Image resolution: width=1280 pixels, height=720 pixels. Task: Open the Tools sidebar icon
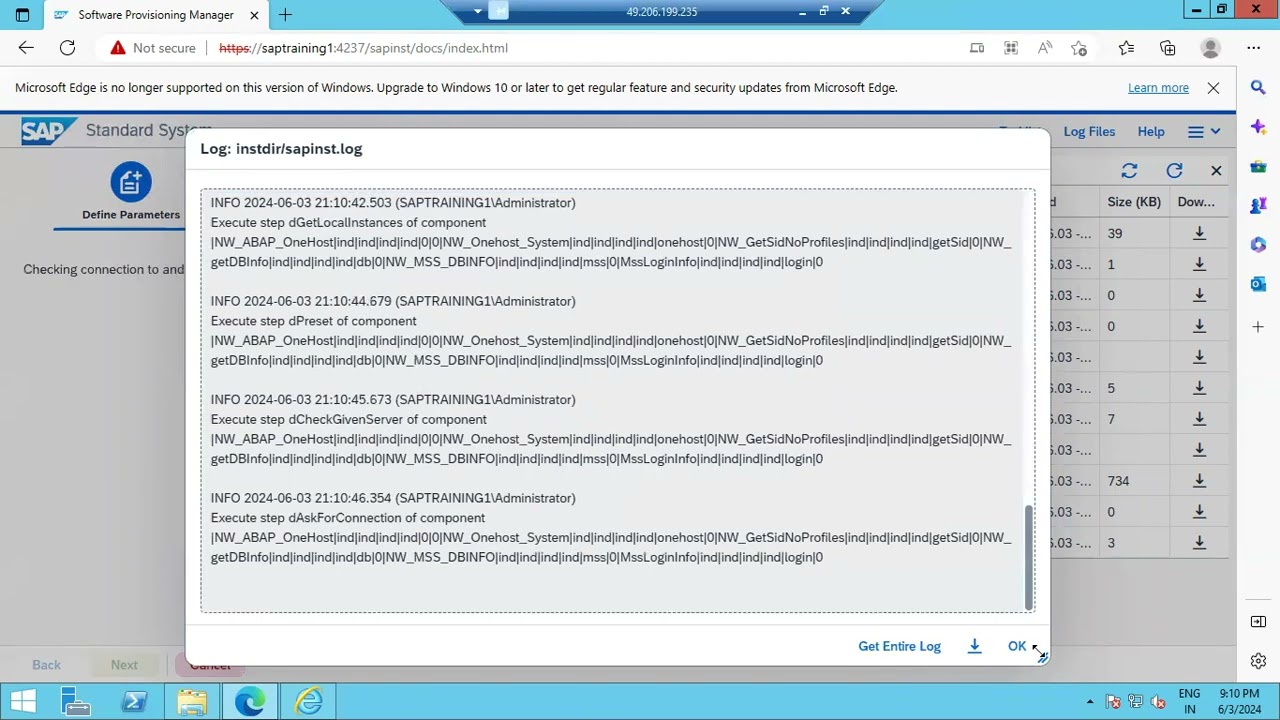click(x=1259, y=166)
